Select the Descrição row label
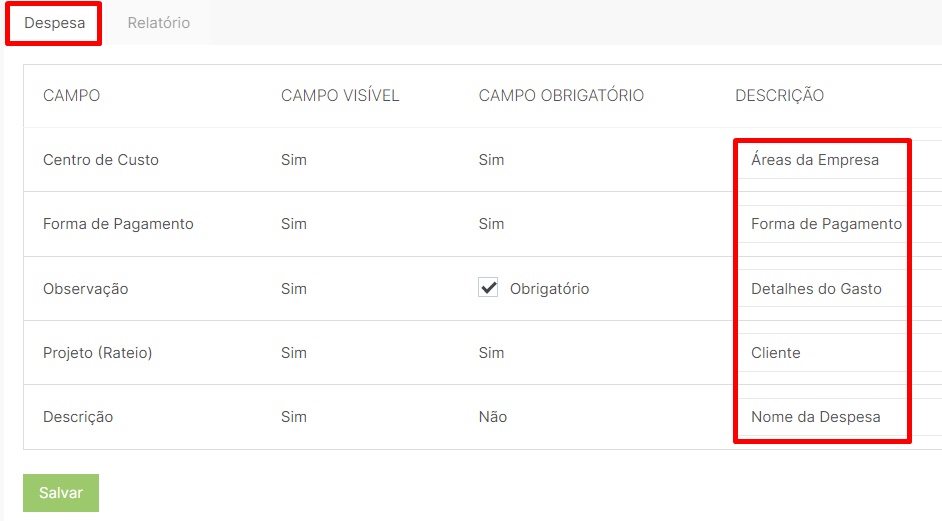 (78, 417)
